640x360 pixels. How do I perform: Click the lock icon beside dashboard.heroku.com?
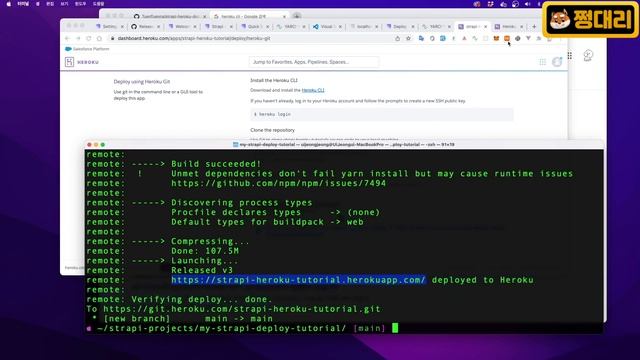pos(113,38)
